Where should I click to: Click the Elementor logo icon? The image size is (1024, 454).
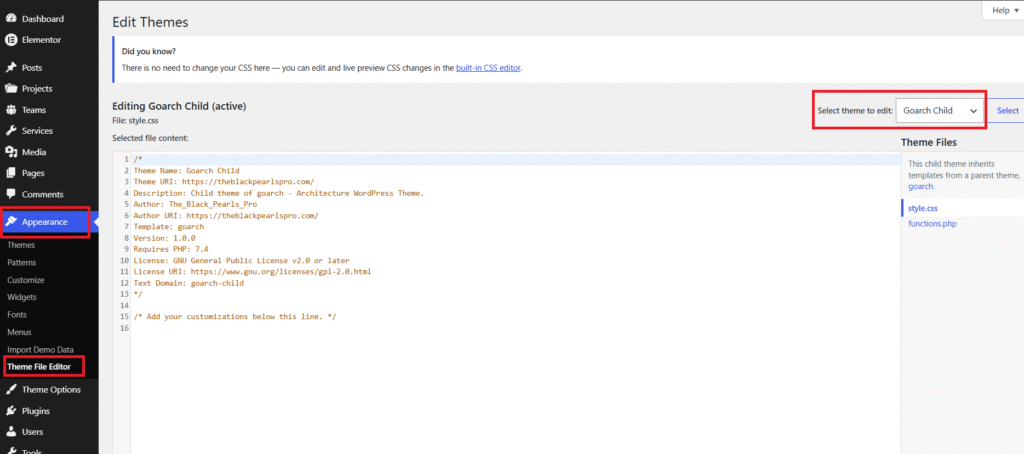[10, 40]
